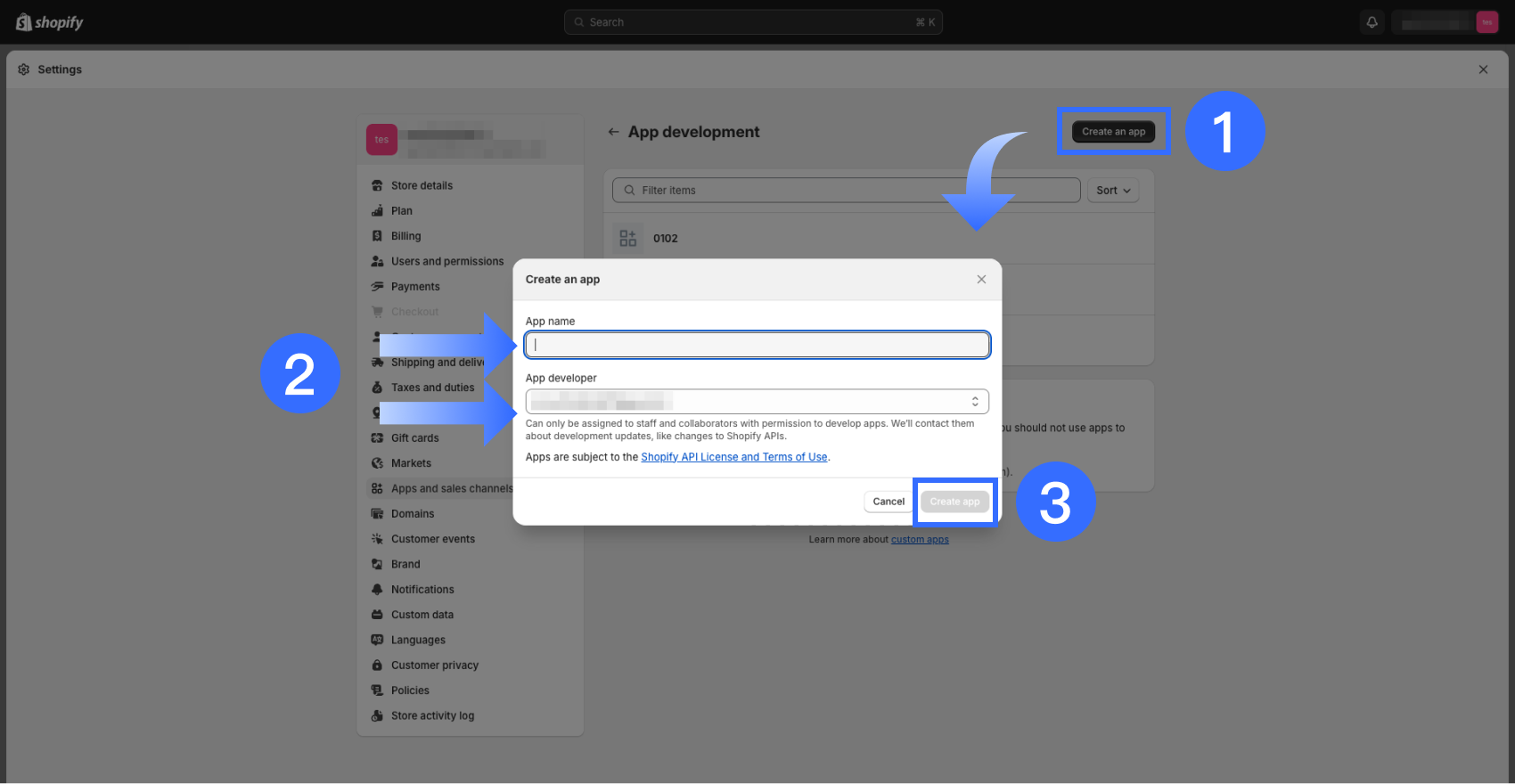This screenshot has width=1515, height=784.
Task: Click the Domains icon
Action: tap(377, 514)
